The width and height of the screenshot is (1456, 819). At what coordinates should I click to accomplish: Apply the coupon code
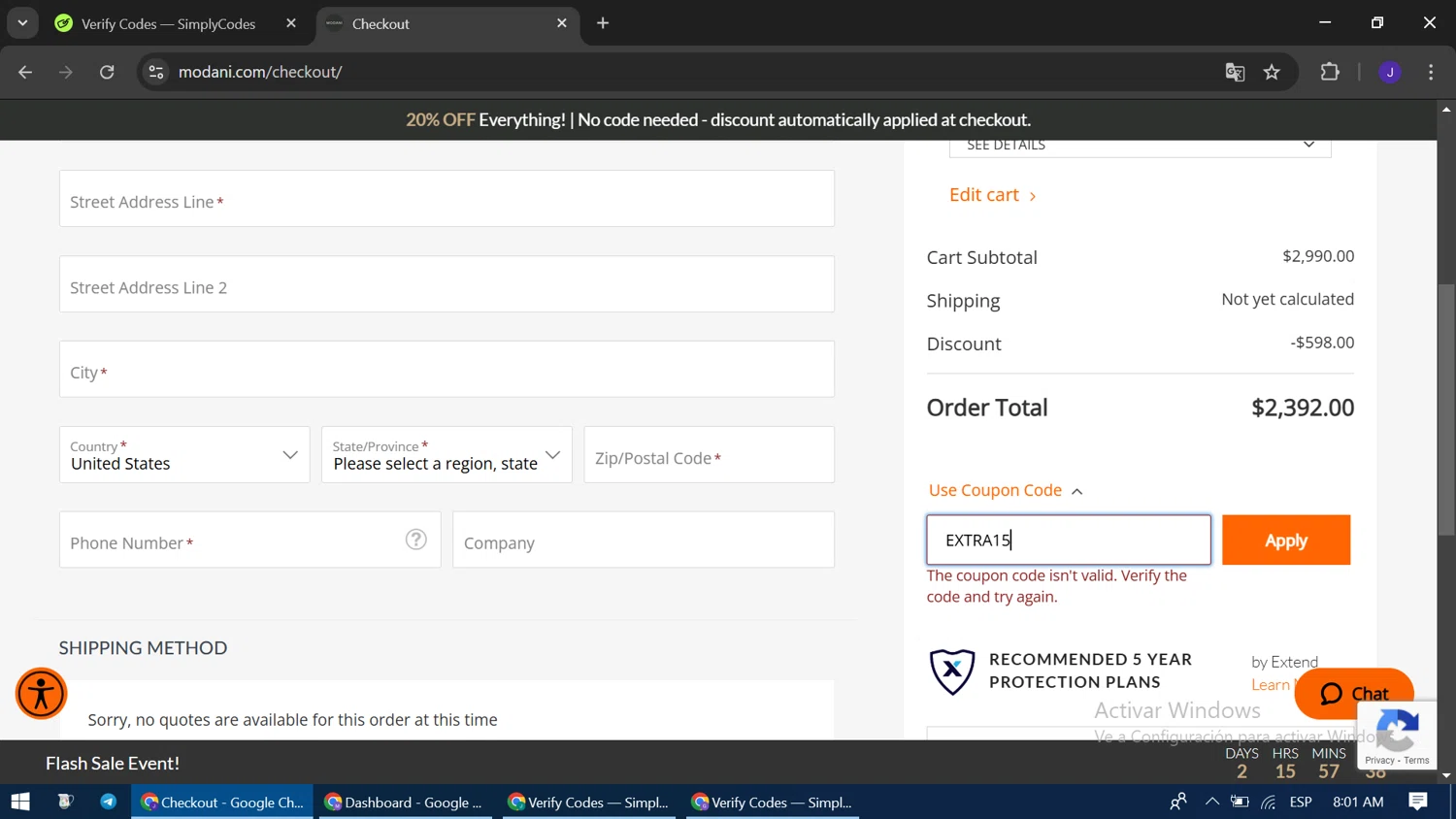click(x=1286, y=541)
